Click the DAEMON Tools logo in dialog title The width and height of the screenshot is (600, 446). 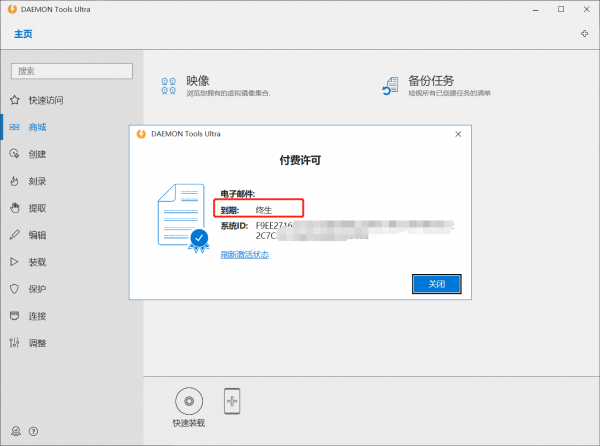tap(141, 134)
